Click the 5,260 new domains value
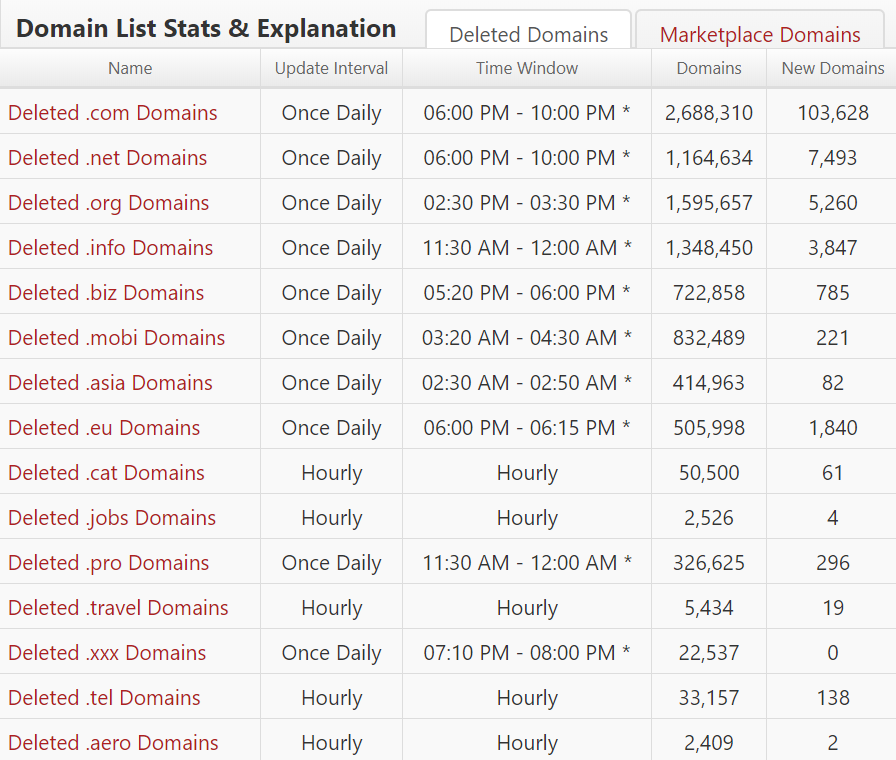 833,203
